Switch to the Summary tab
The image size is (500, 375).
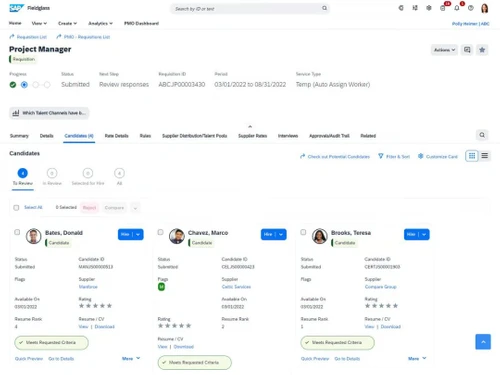coord(19,136)
